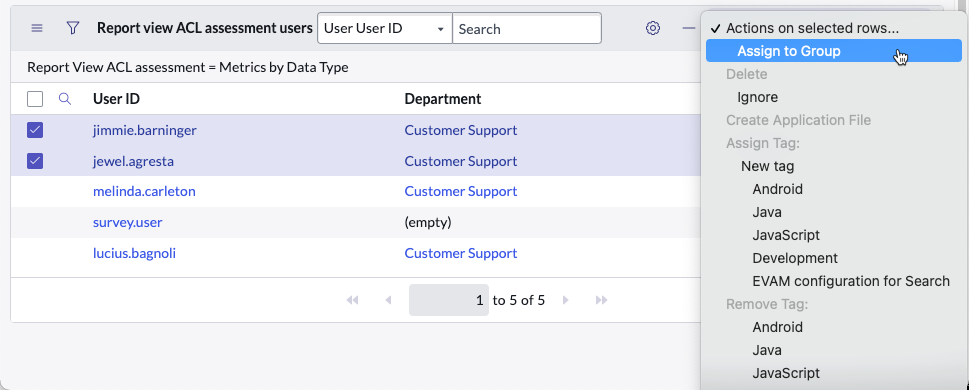The height and width of the screenshot is (390, 969).
Task: Remove the Java tag
Action: [x=767, y=350]
